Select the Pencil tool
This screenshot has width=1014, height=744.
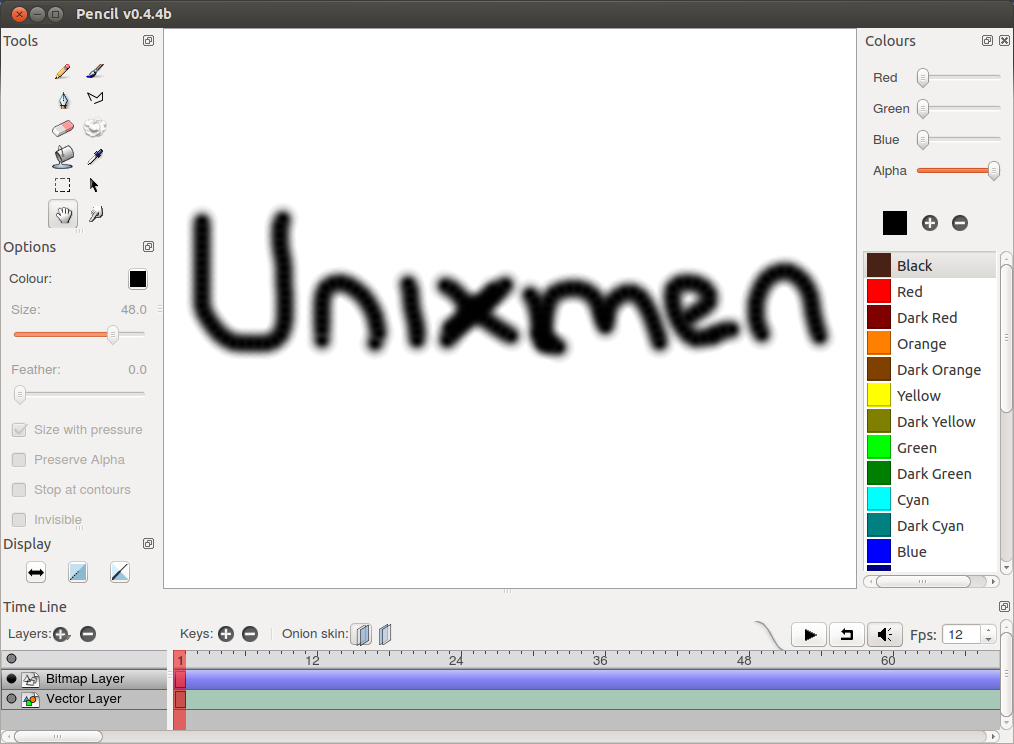(63, 71)
